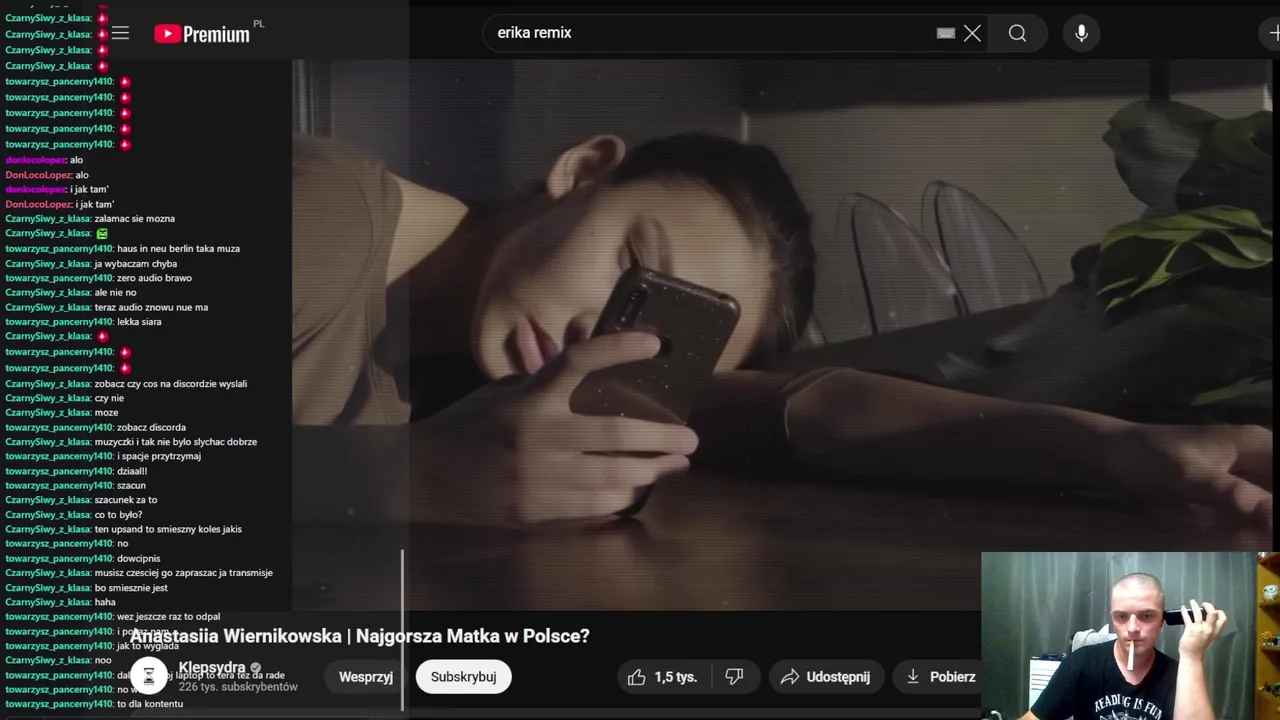Click chat message 'dowcipnis'
The image size is (1280, 720).
(x=138, y=559)
